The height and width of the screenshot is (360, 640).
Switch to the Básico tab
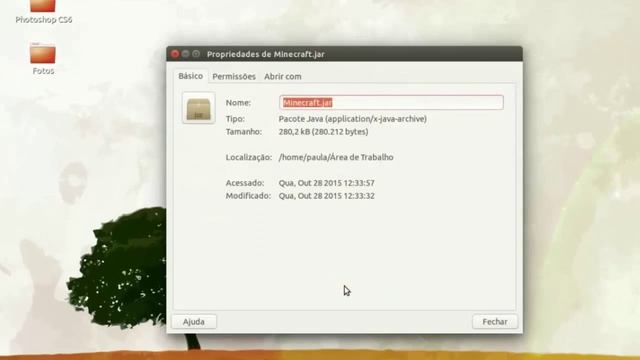(x=191, y=76)
